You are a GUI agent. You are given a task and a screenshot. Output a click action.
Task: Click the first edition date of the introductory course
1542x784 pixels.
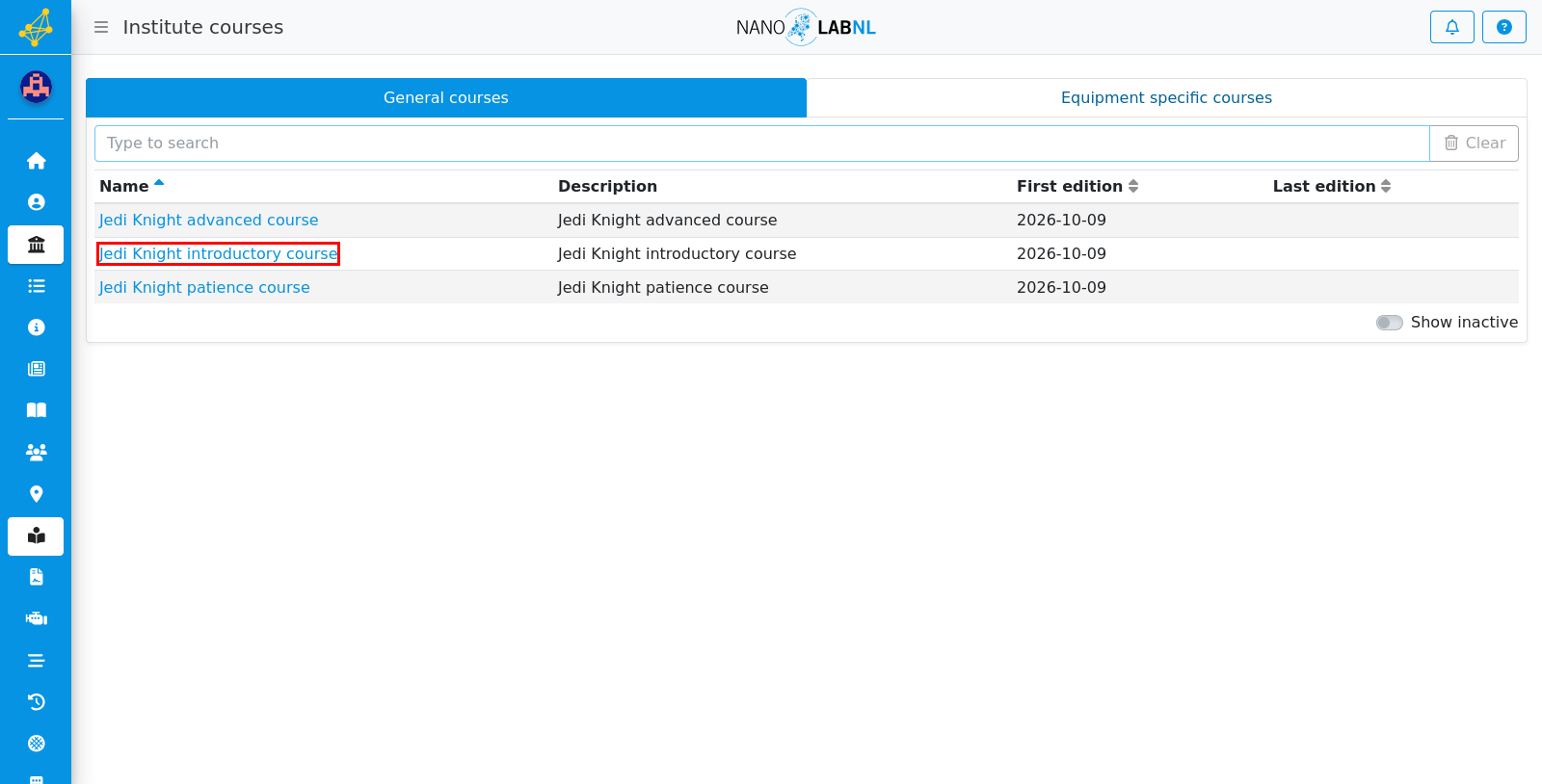(x=1061, y=253)
